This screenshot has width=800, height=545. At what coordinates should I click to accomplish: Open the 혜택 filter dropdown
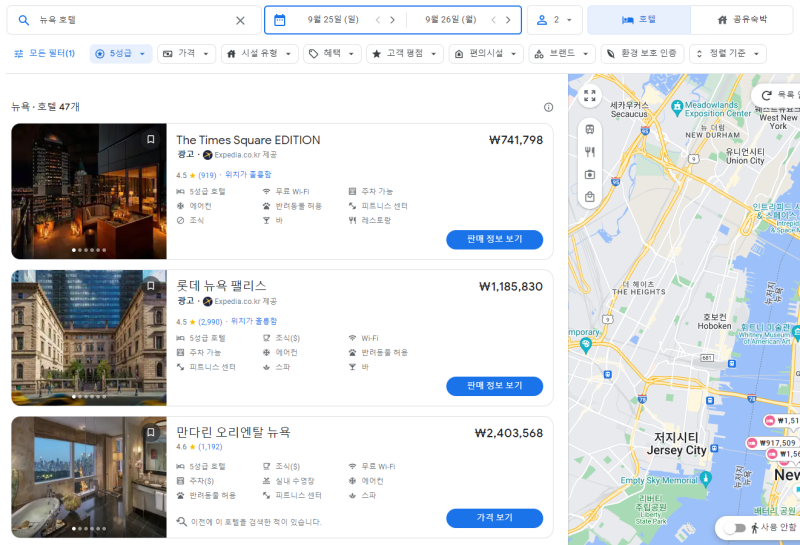pos(332,54)
